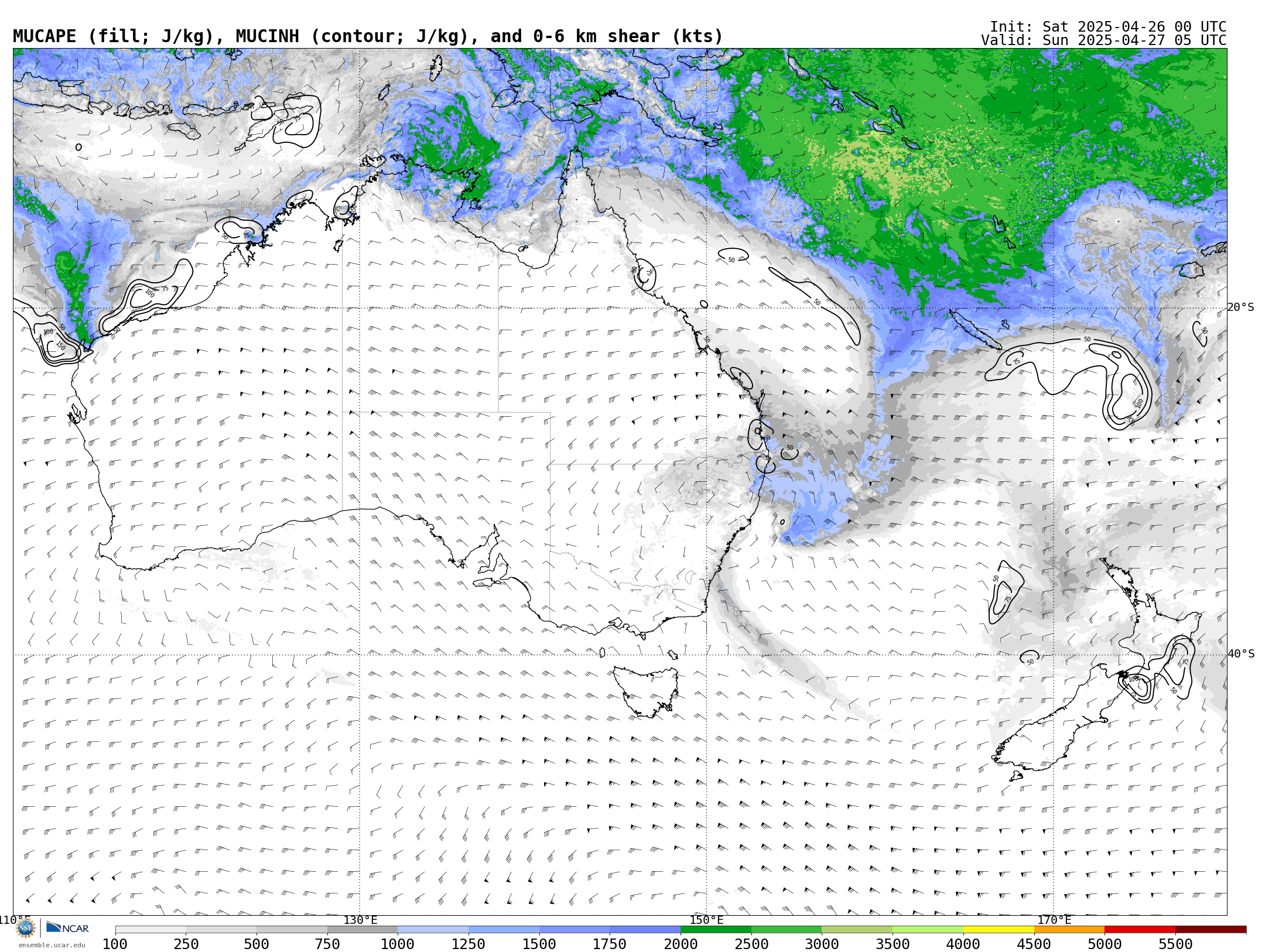This screenshot has height=952, width=1265.
Task: Pick the deeper blue 1750–2000 colorbar segment
Action: (x=645, y=930)
